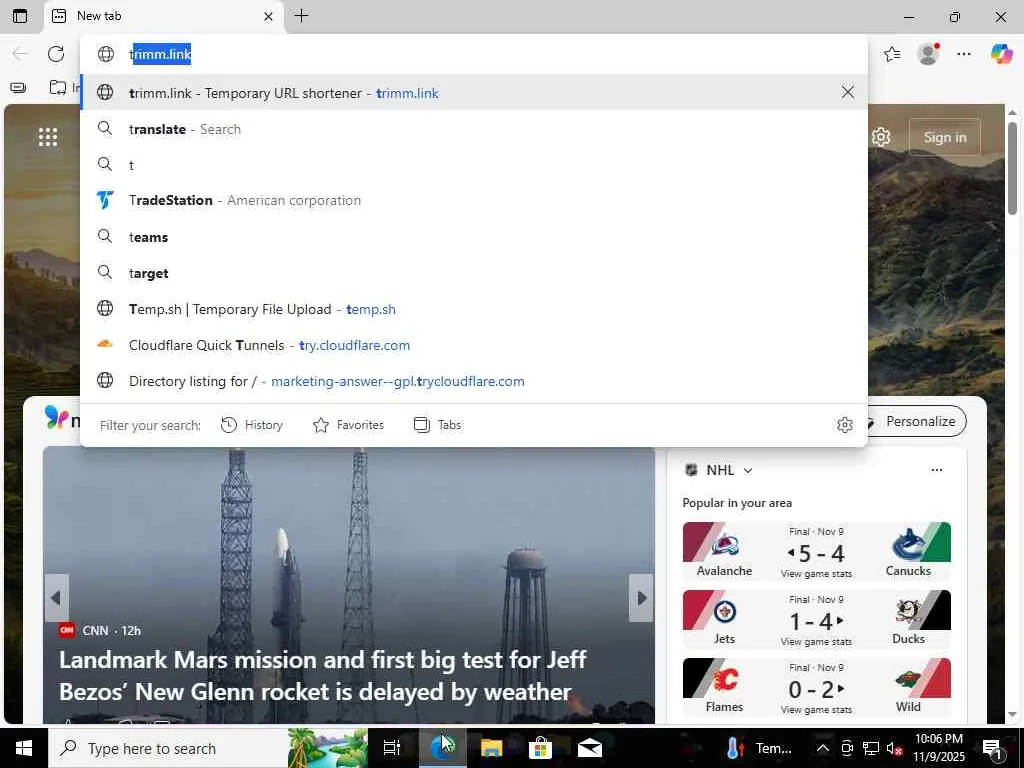1024x768 pixels.
Task: Open Directory listing trycloudflare suggestion
Action: point(473,381)
